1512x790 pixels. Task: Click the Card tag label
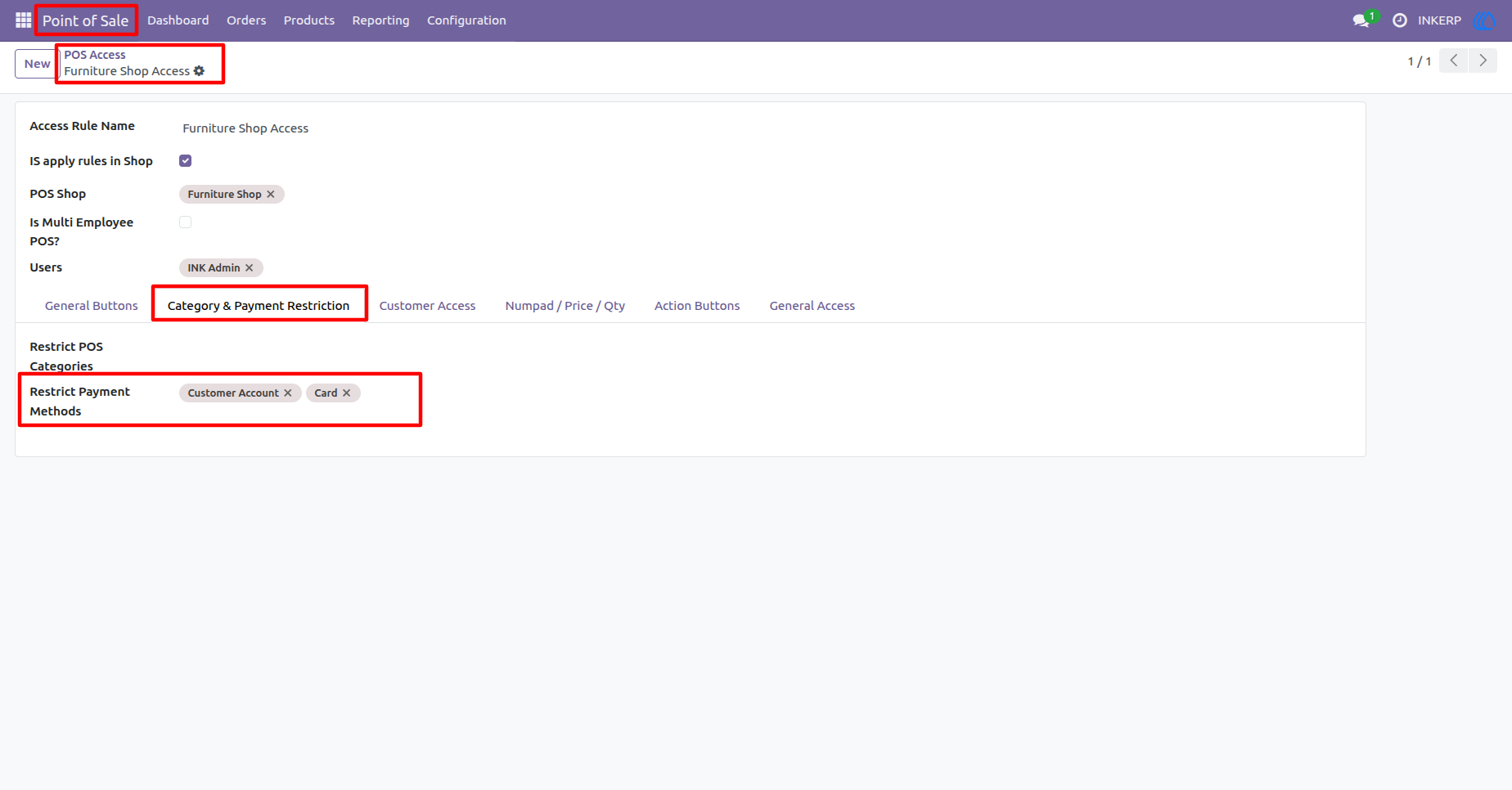tap(326, 393)
